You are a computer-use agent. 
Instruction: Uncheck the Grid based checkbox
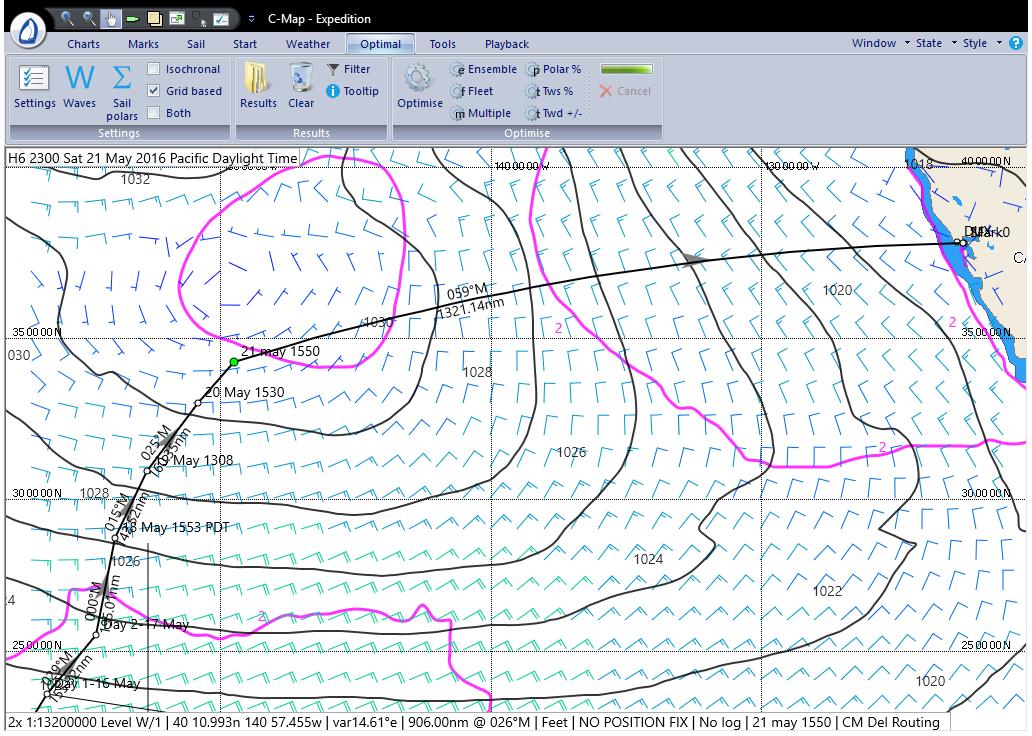154,91
